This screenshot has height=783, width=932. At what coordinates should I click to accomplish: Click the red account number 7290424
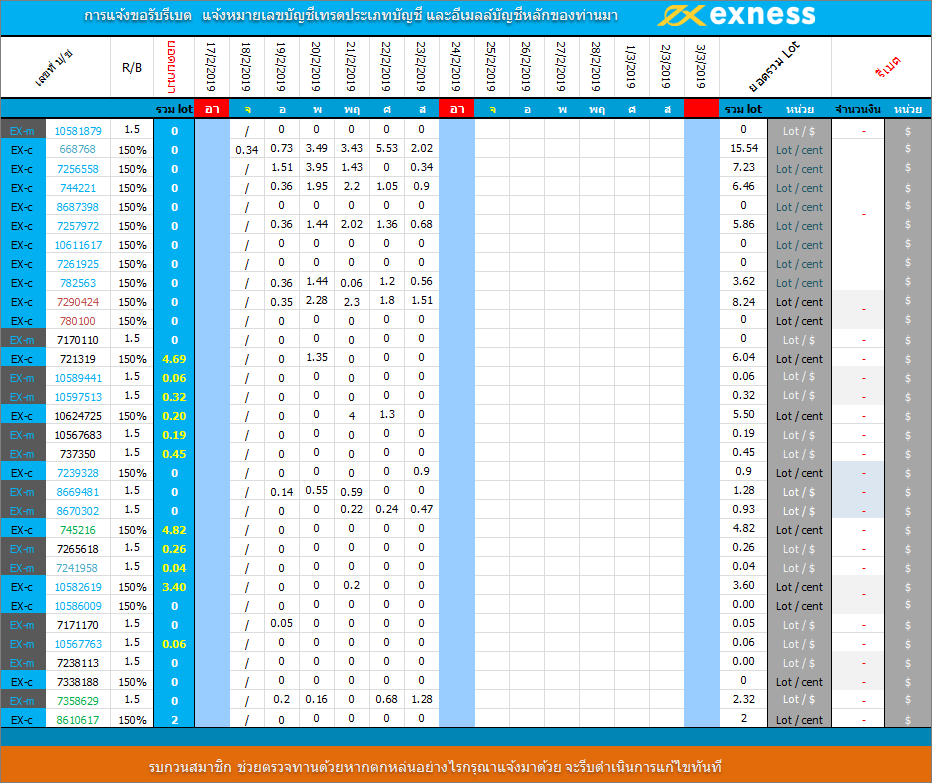[x=78, y=302]
